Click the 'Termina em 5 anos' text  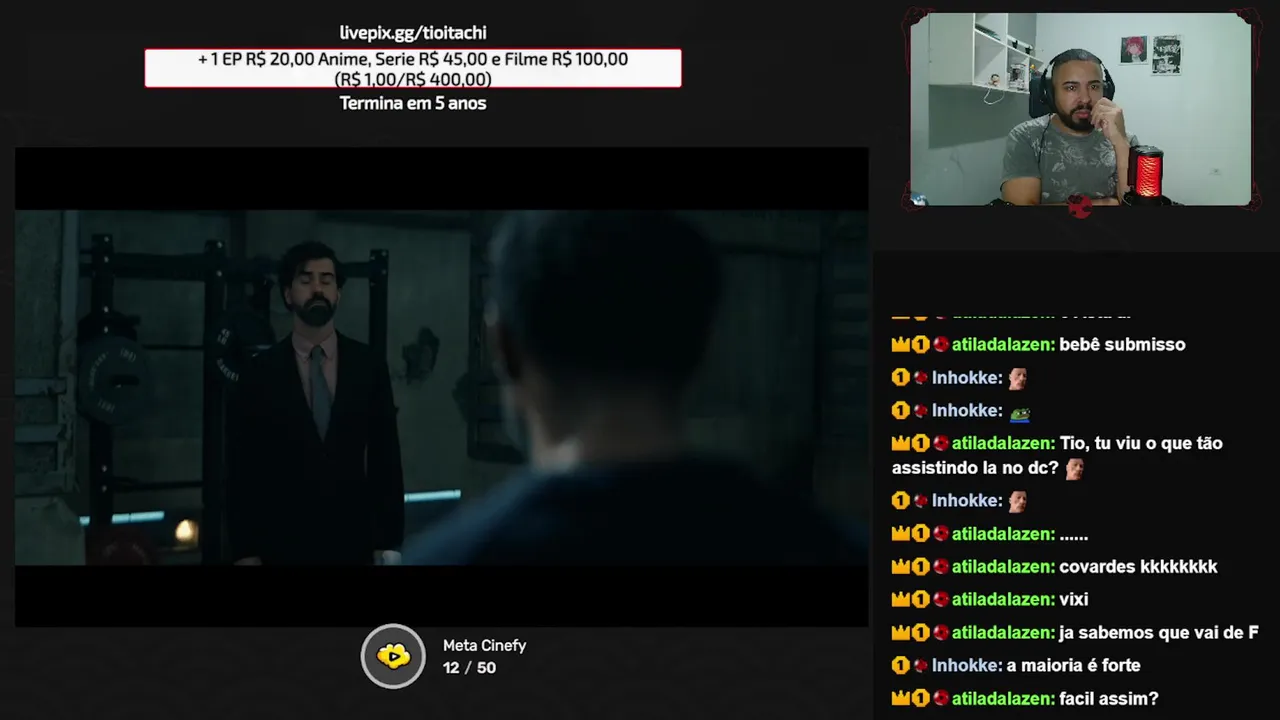[413, 103]
